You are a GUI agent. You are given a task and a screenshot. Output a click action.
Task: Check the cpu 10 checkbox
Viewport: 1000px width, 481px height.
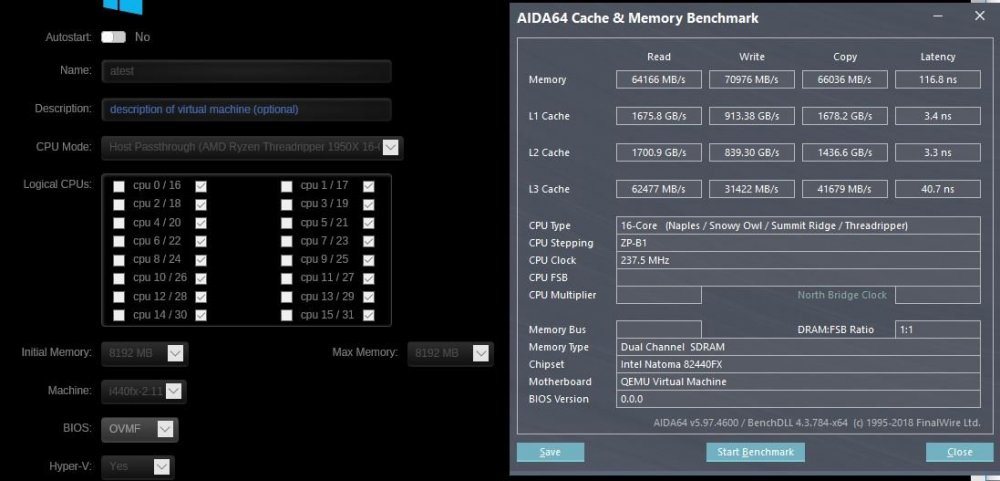[119, 278]
